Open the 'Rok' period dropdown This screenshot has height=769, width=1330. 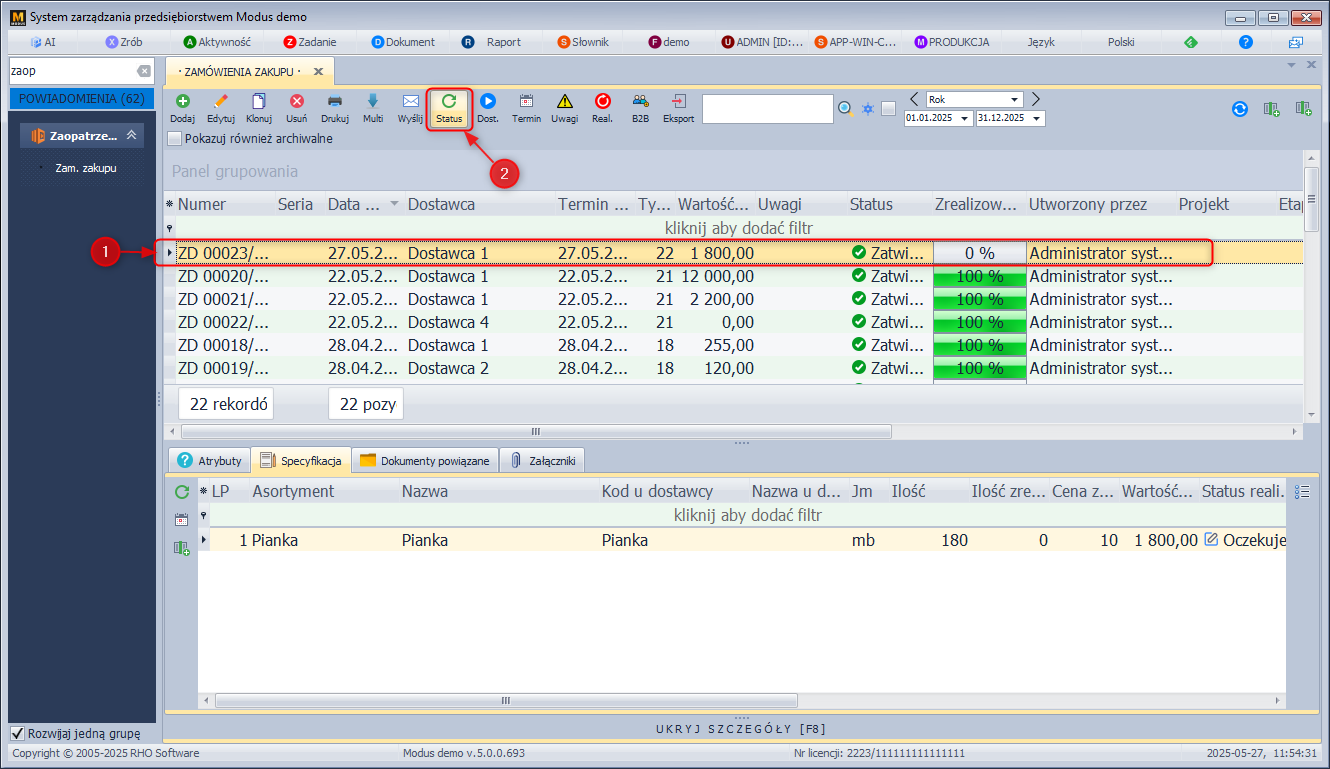tap(1015, 100)
